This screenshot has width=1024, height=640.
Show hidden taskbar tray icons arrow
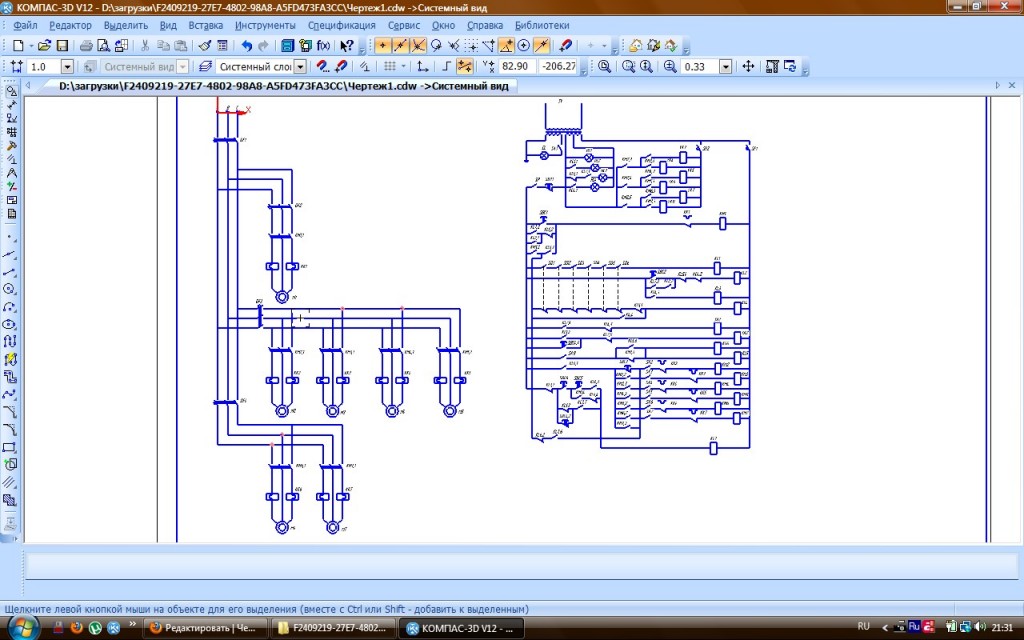[x=886, y=627]
